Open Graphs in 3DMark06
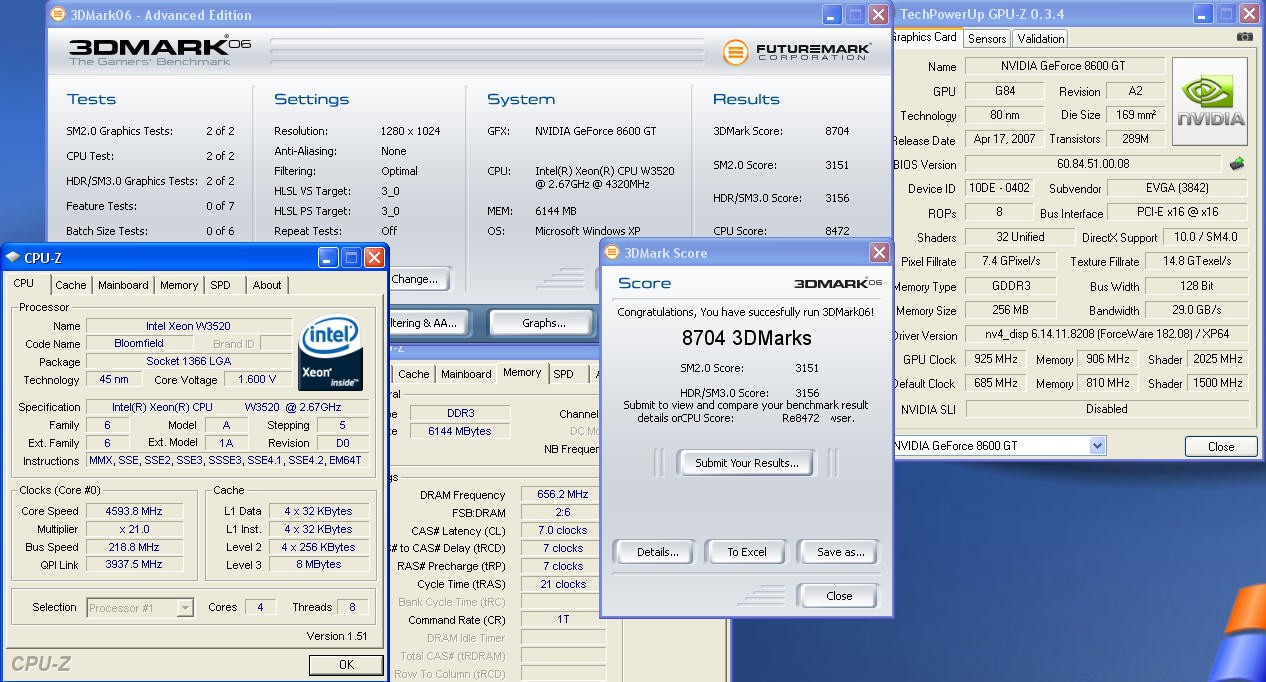The width and height of the screenshot is (1266, 682). click(x=543, y=323)
